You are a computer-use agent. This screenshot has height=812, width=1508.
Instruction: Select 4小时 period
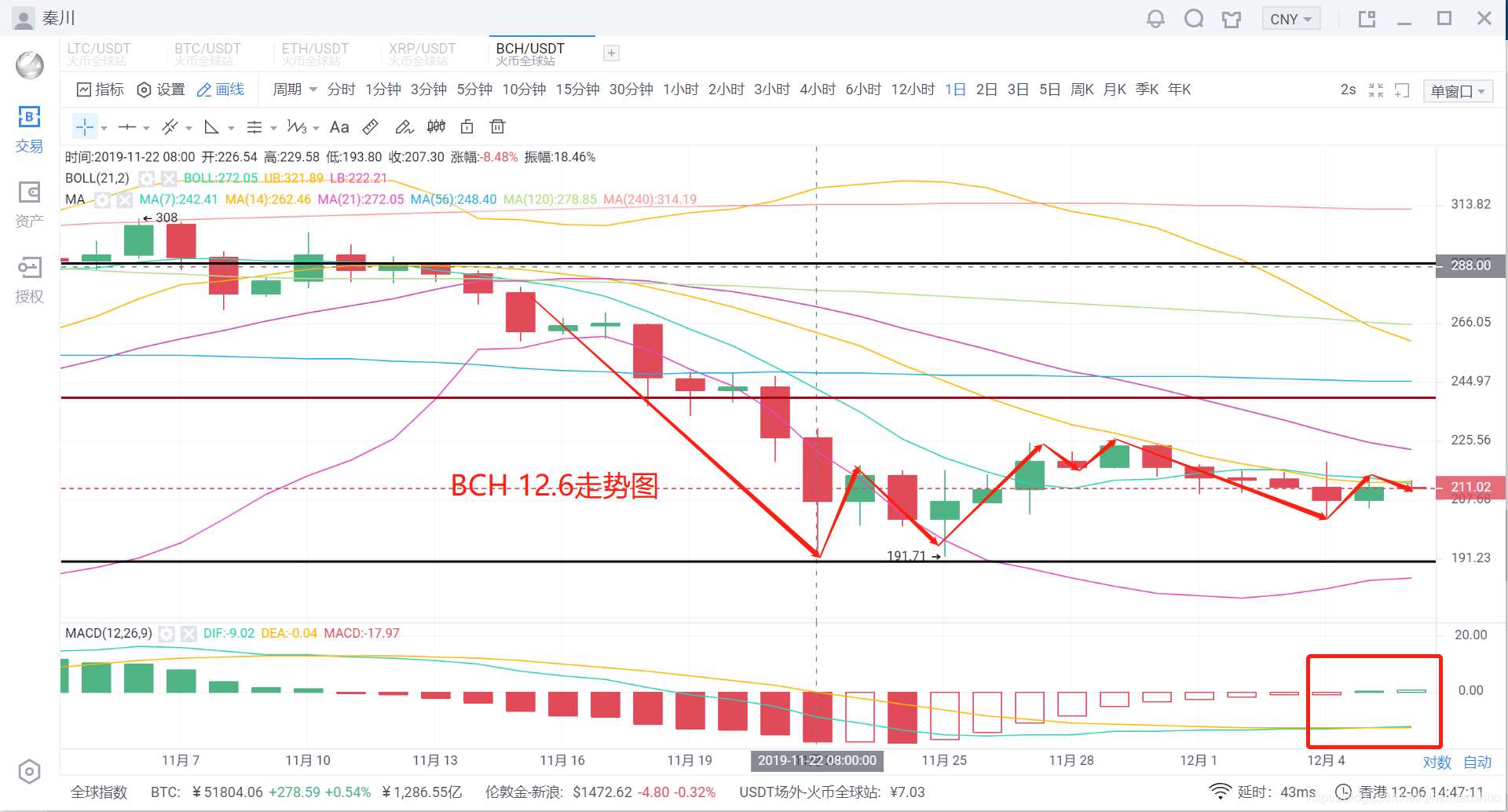[818, 90]
